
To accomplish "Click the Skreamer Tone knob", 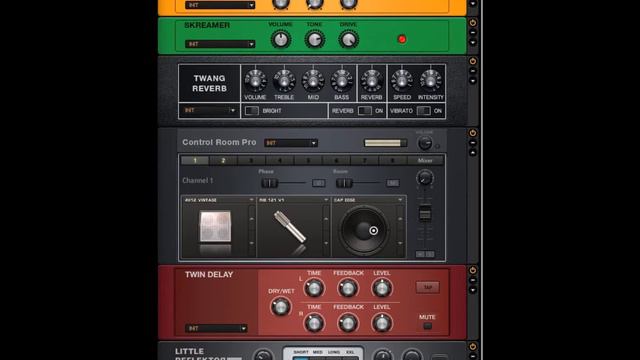I will click(315, 40).
